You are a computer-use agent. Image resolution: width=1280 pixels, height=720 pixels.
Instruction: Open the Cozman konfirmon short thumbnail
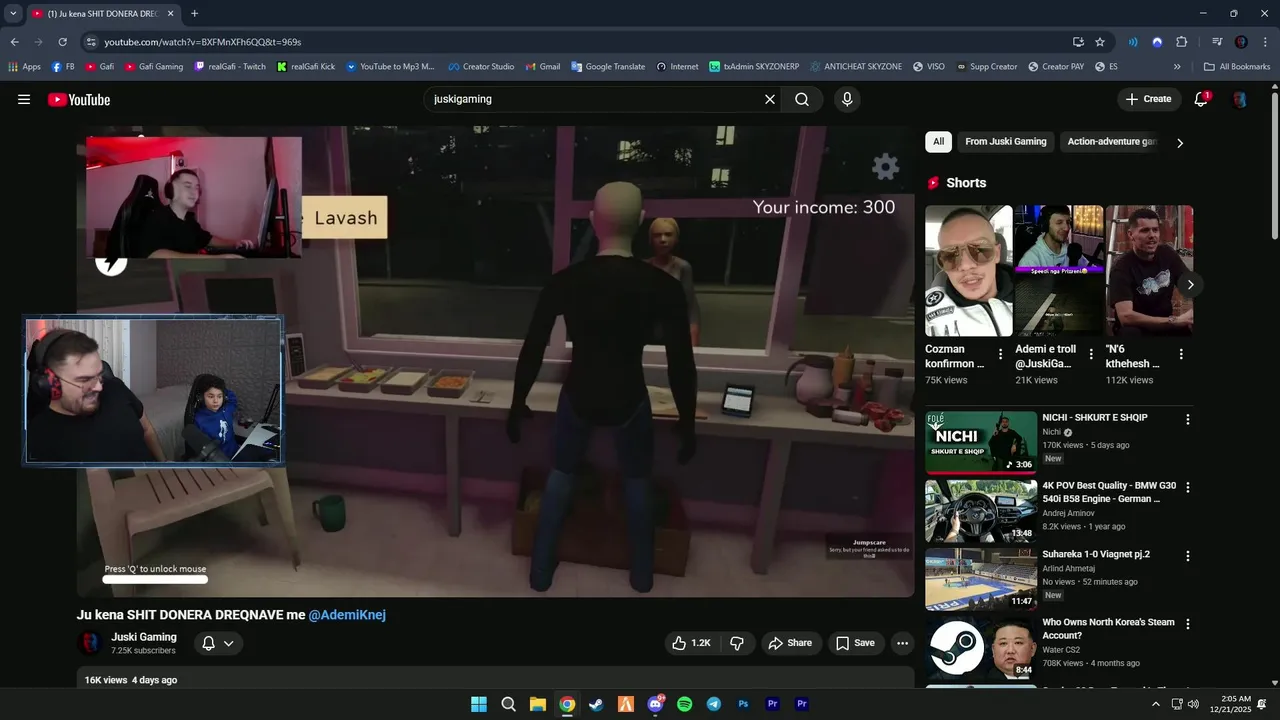pyautogui.click(x=969, y=270)
